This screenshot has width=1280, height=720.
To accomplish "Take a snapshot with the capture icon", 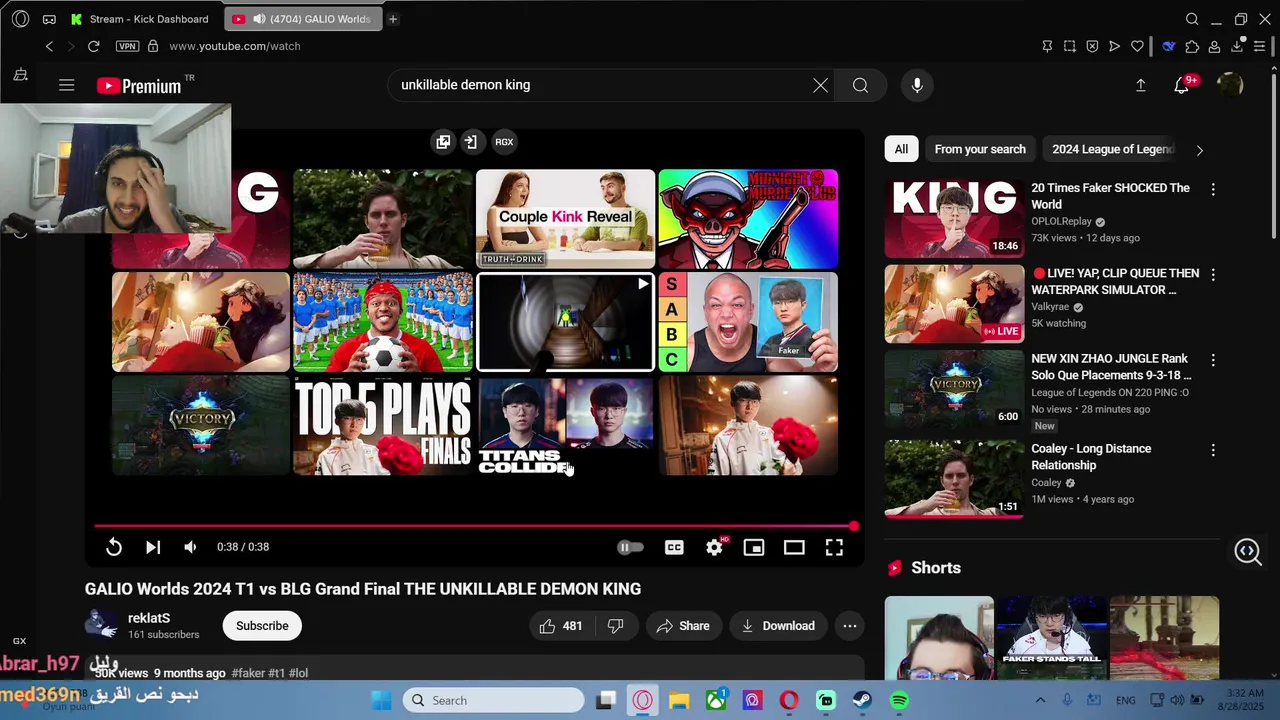I will pos(1070,46).
